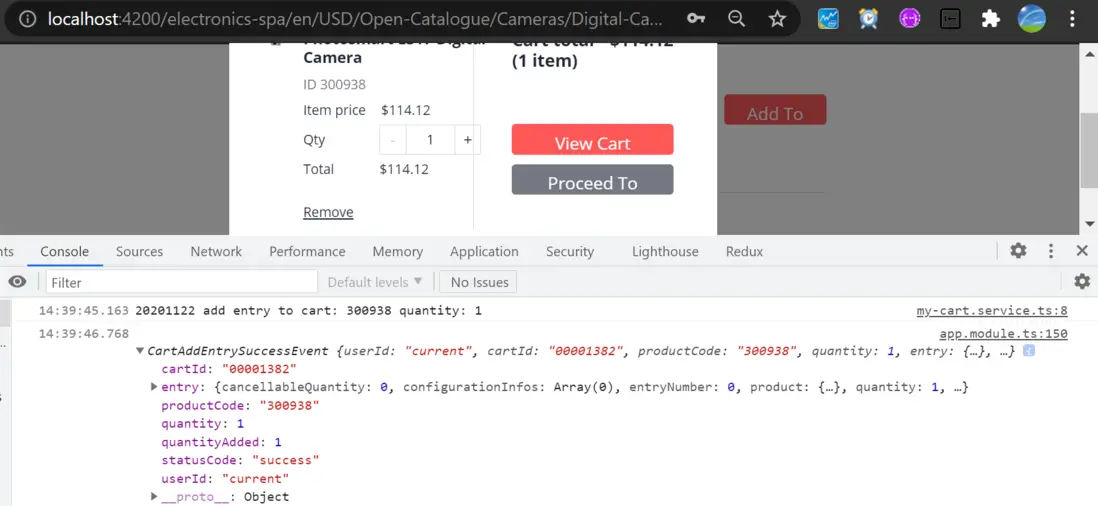1098x506 pixels.
Task: Decrease quantity with the minus button
Action: coord(393,140)
